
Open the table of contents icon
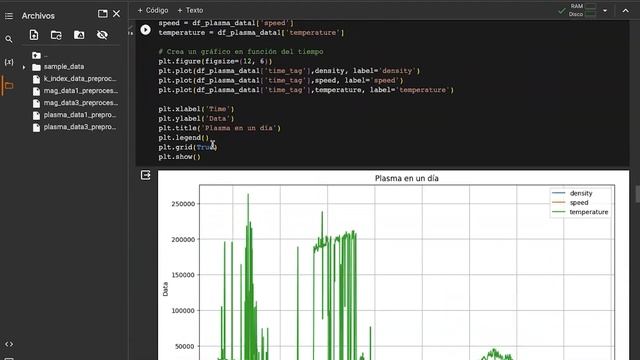coord(9,16)
